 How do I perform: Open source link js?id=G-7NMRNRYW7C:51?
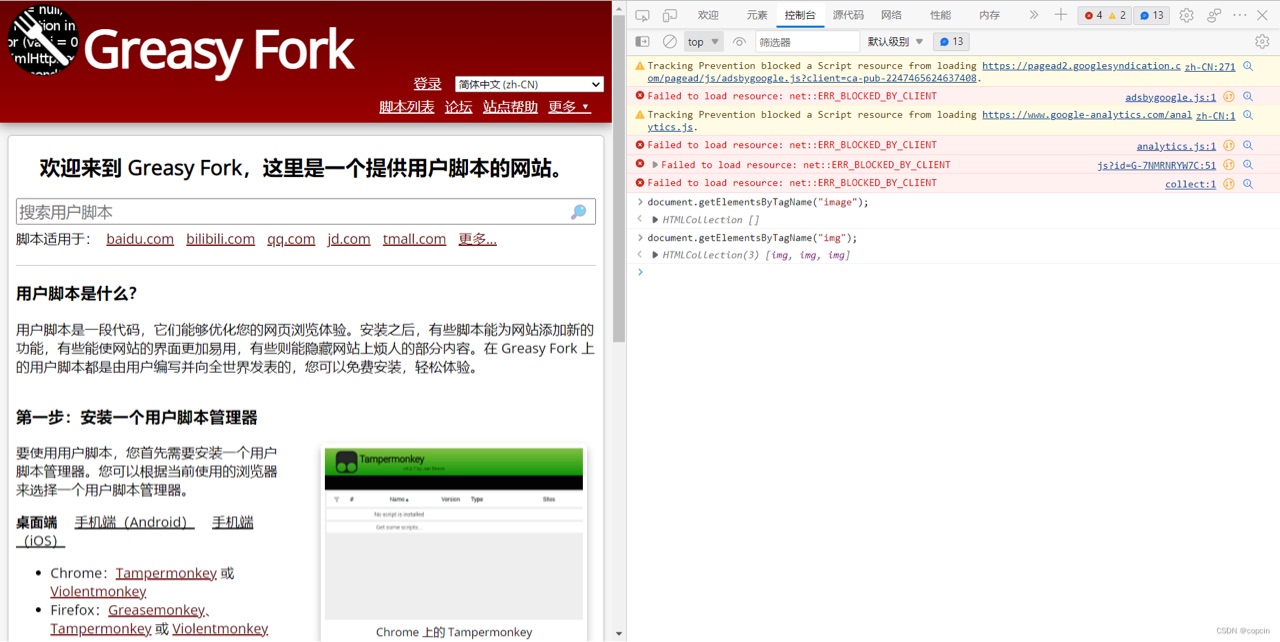[1157, 166]
